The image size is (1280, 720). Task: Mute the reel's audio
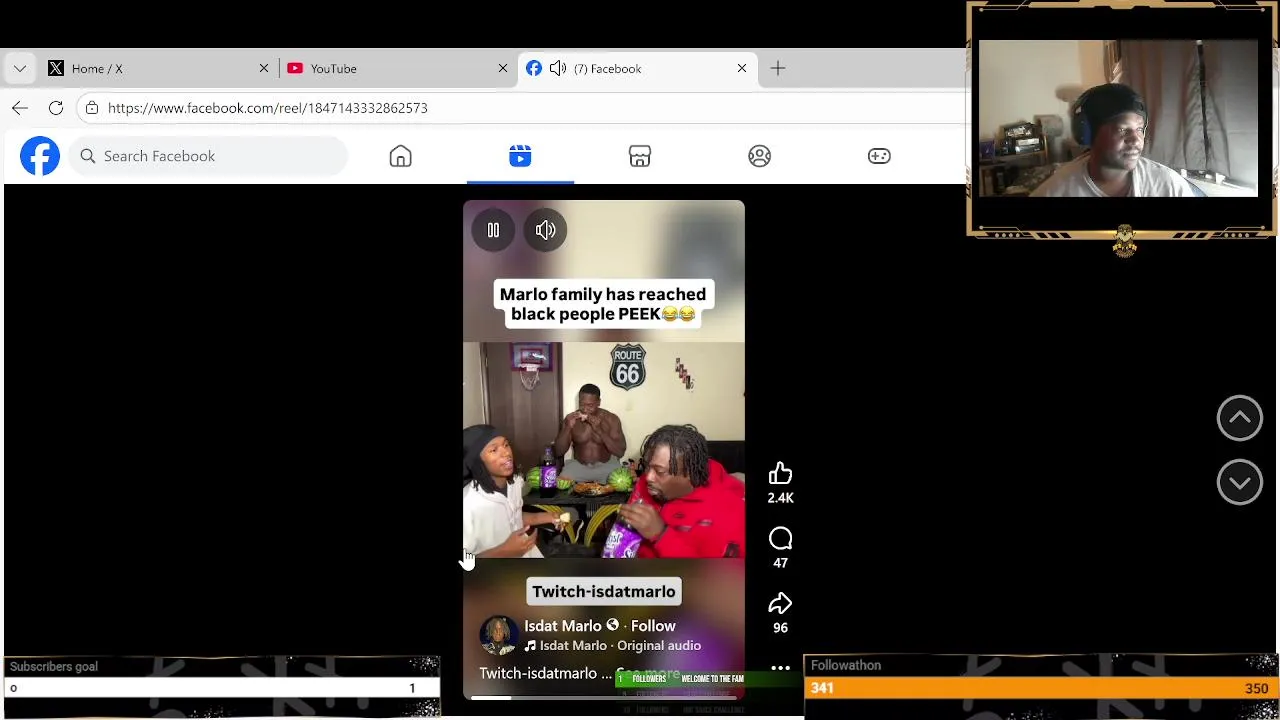tap(545, 230)
